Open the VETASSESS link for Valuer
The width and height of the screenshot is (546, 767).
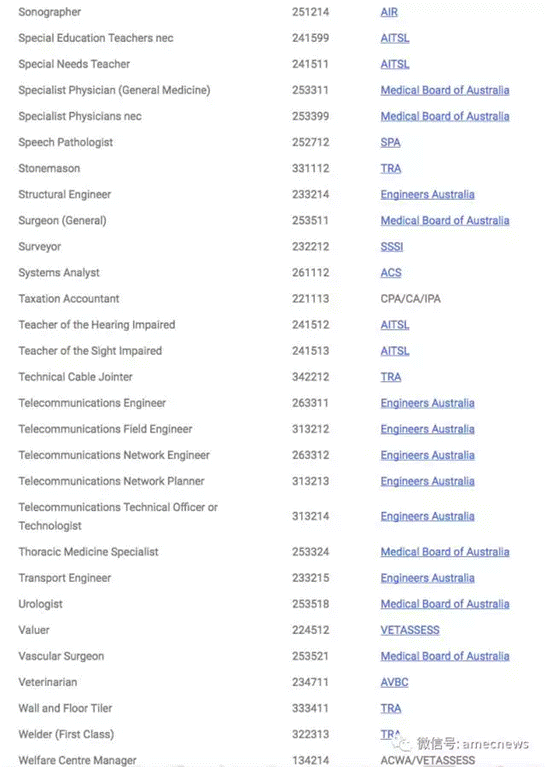[x=410, y=630]
